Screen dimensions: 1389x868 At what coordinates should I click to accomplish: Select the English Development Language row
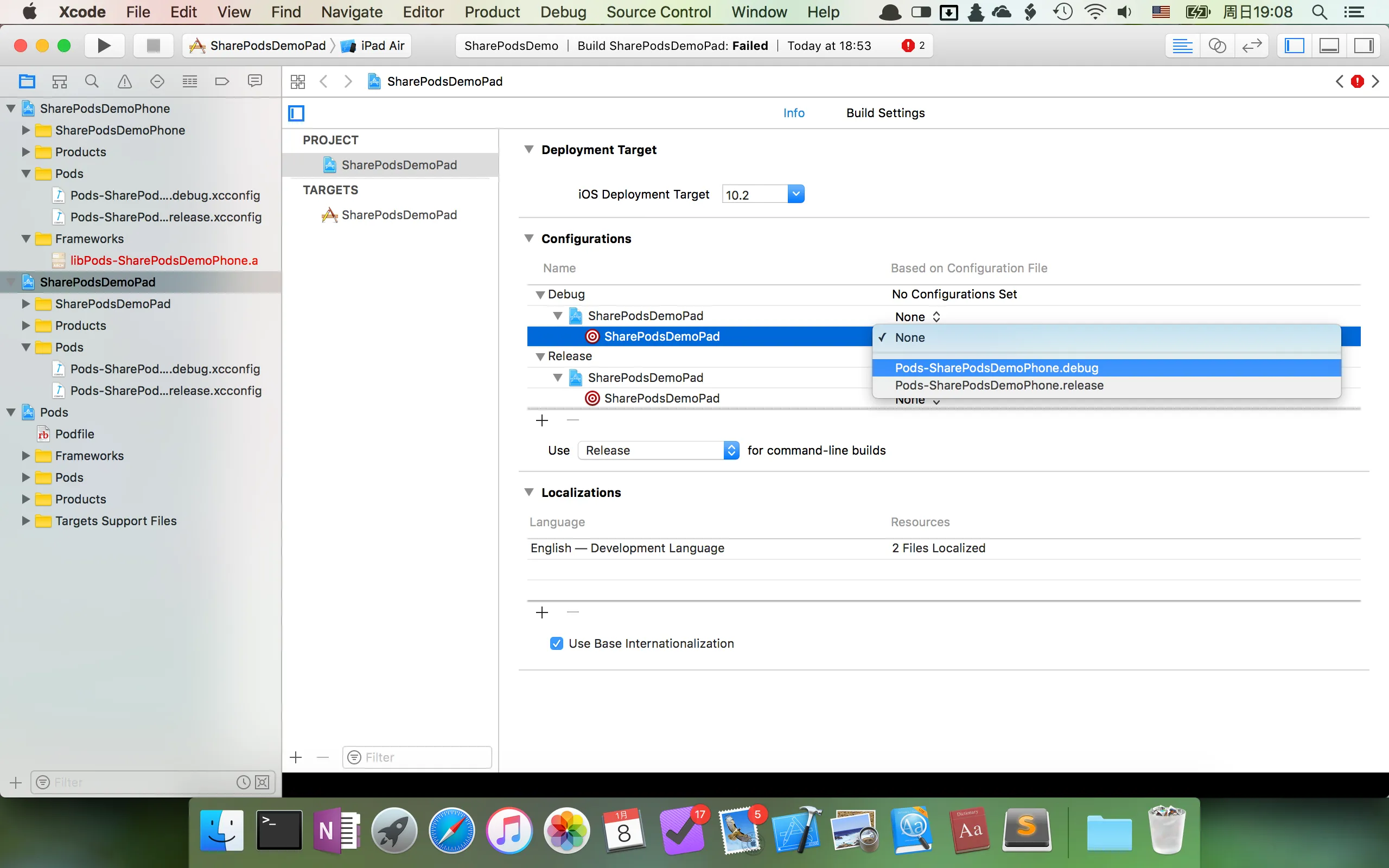(944, 548)
